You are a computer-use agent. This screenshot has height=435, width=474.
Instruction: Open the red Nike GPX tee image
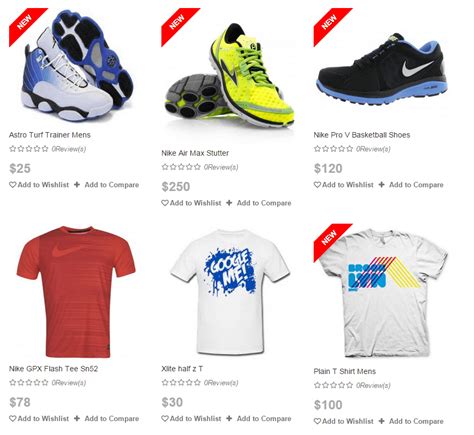(76, 292)
